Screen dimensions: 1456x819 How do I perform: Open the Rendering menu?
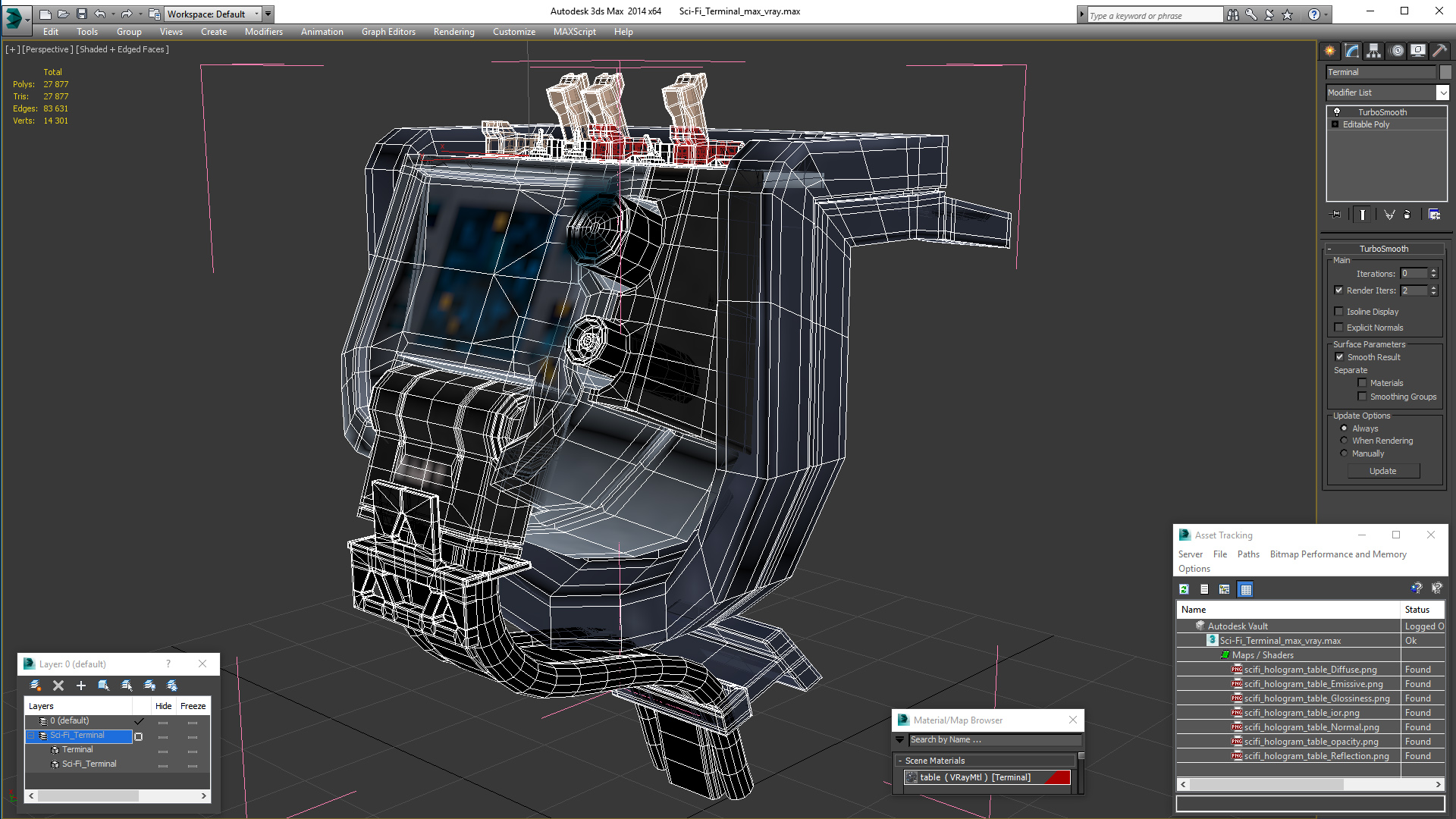point(453,32)
